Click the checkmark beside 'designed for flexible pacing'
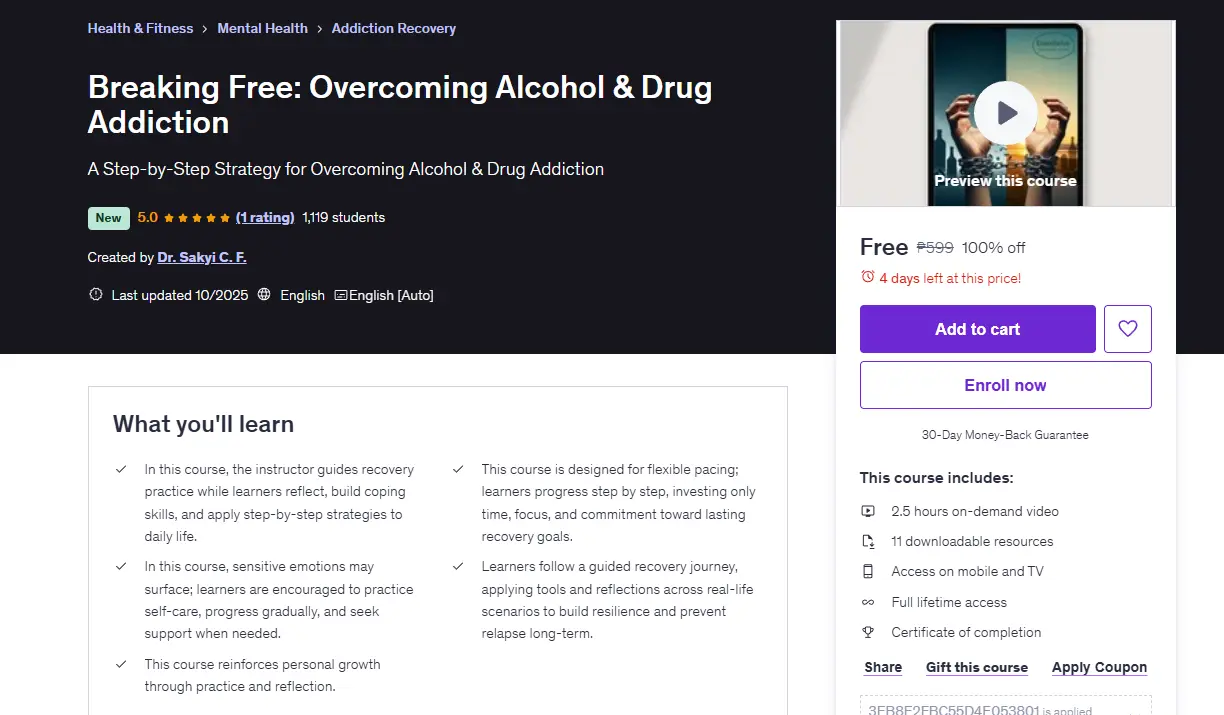Viewport: 1224px width, 715px height. pos(458,469)
